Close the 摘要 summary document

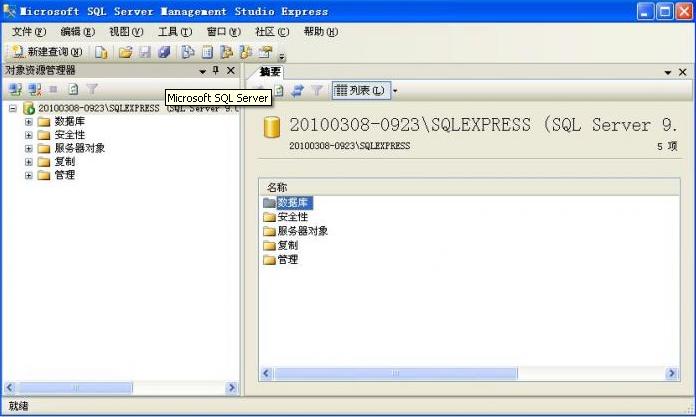[683, 72]
